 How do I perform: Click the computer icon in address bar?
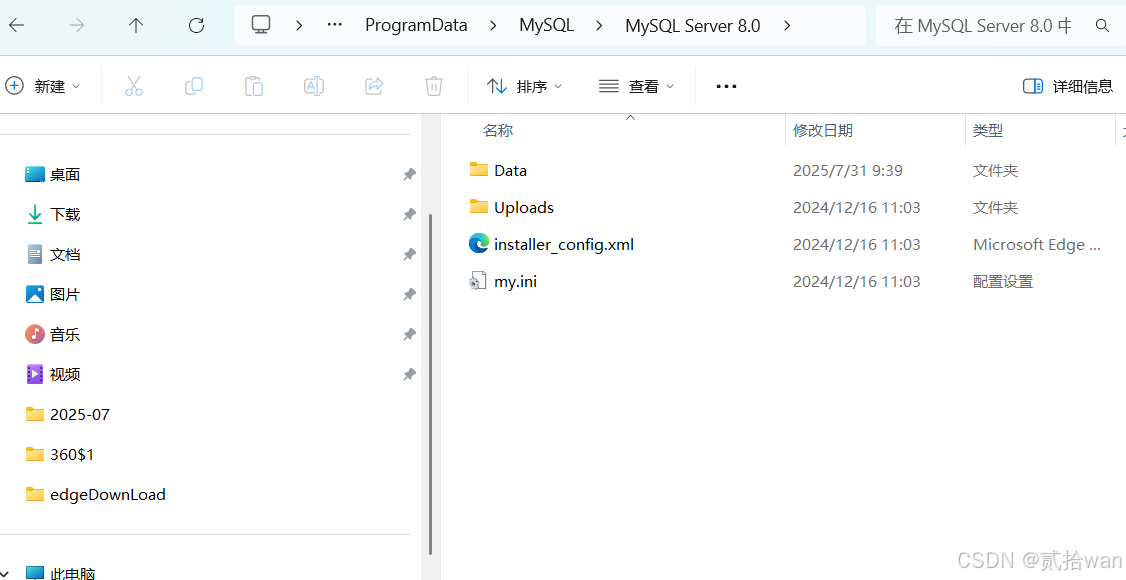(261, 25)
